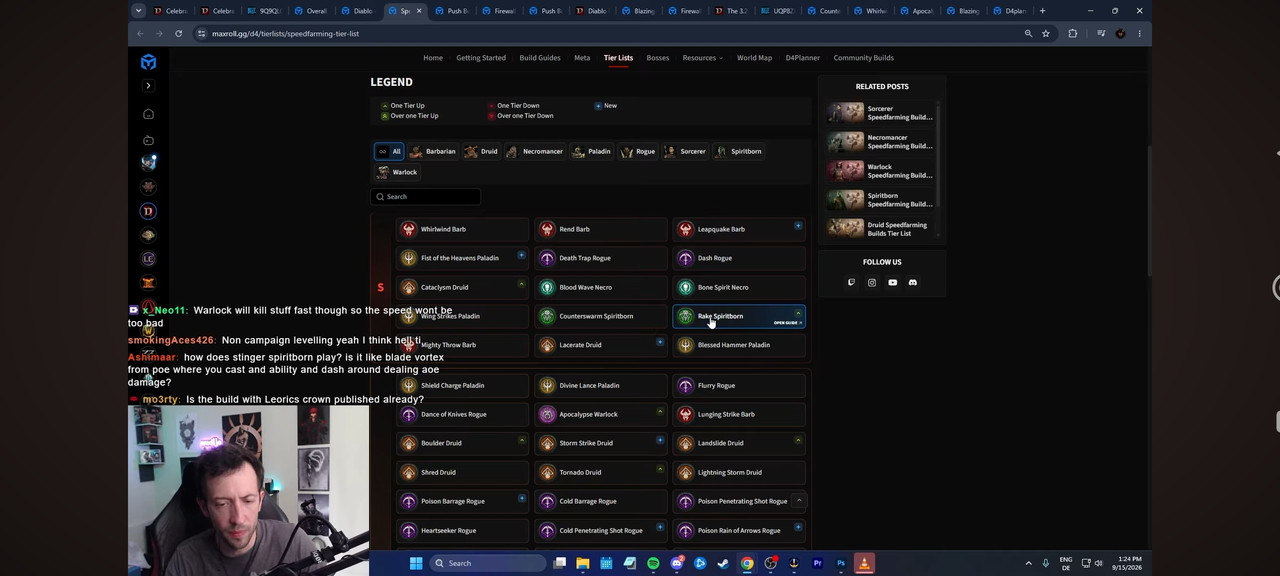This screenshot has width=1280, height=576.
Task: Open Spotify from the taskbar
Action: (x=653, y=563)
